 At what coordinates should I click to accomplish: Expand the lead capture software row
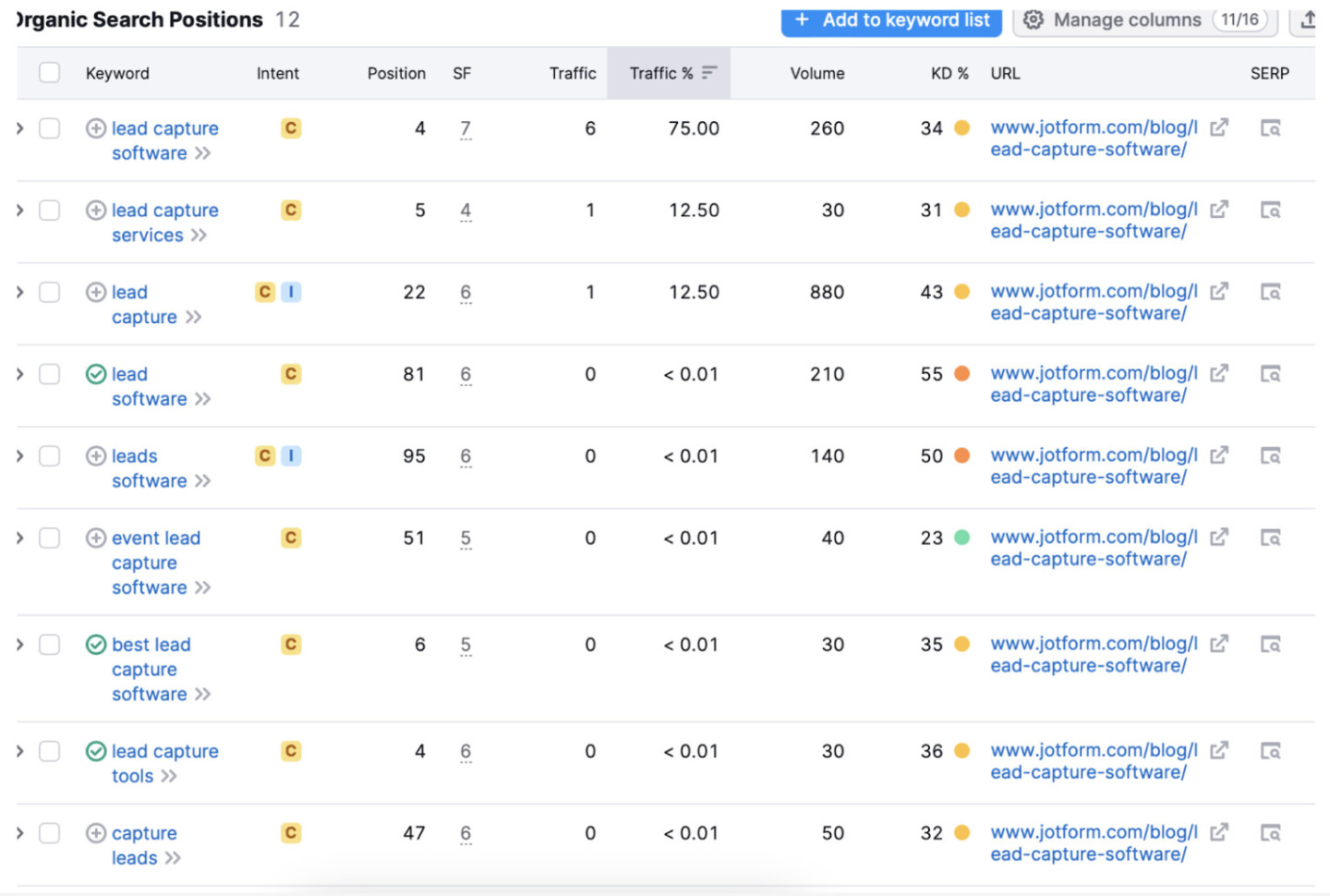(x=20, y=128)
